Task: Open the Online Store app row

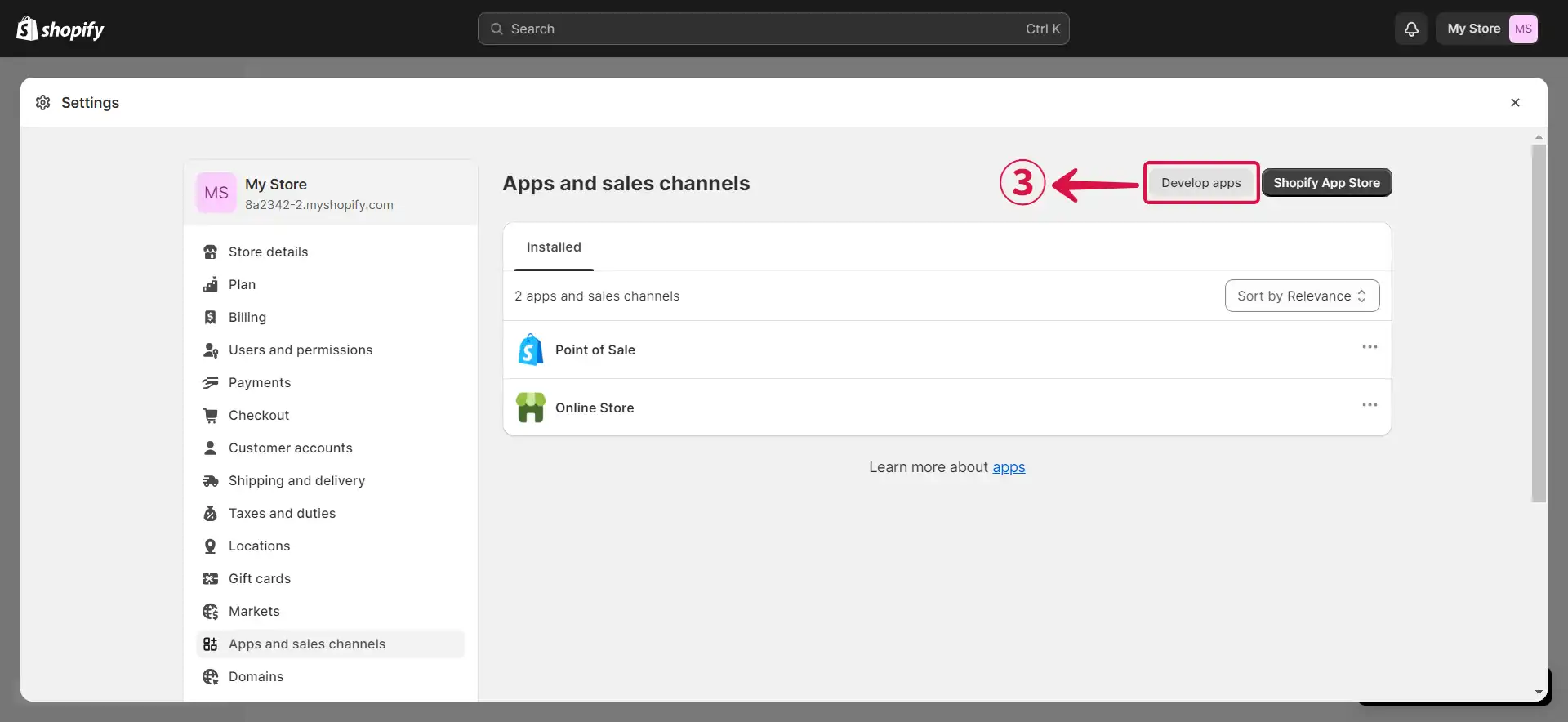Action: [x=947, y=408]
